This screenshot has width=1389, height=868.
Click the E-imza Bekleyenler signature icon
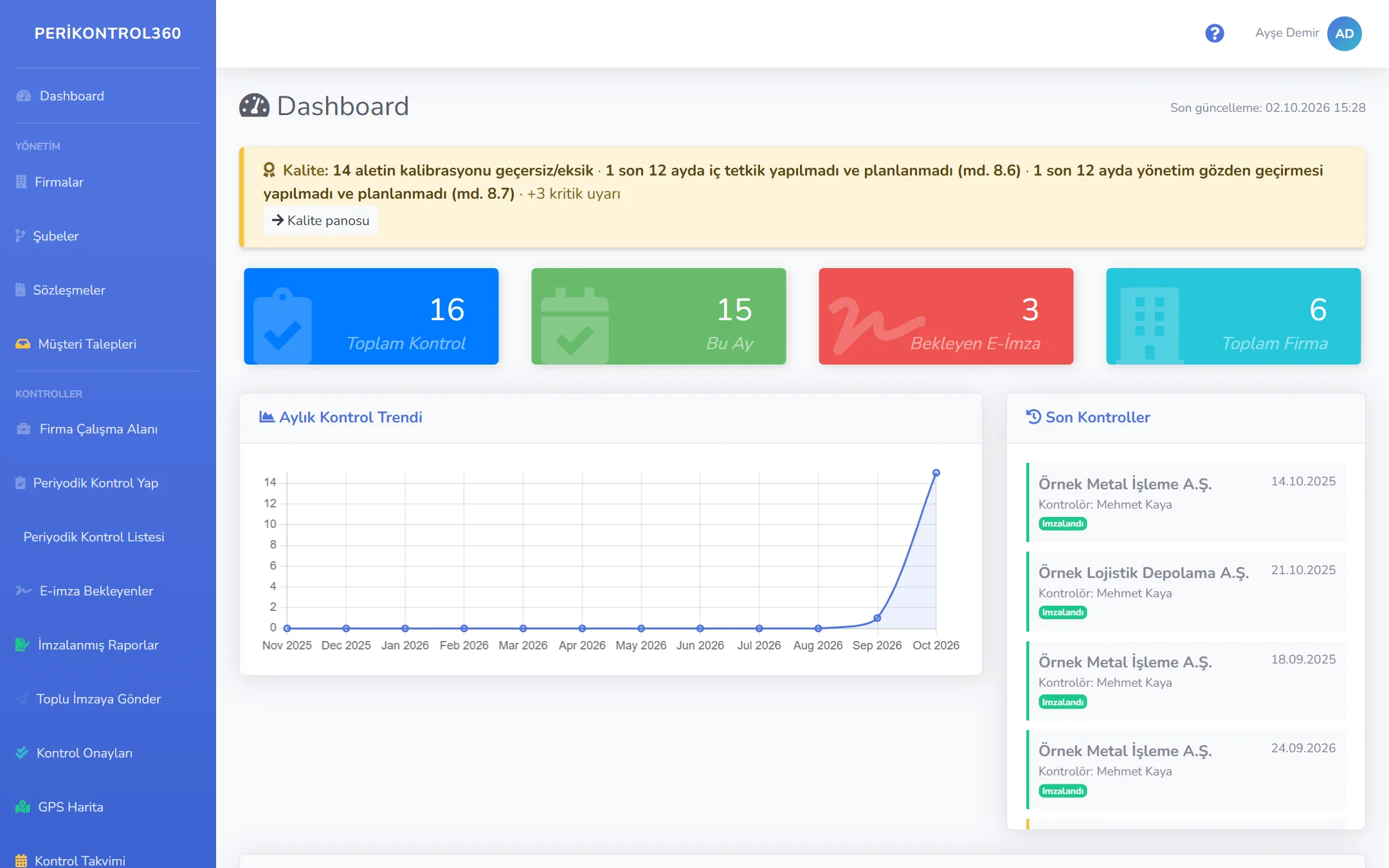(x=24, y=591)
